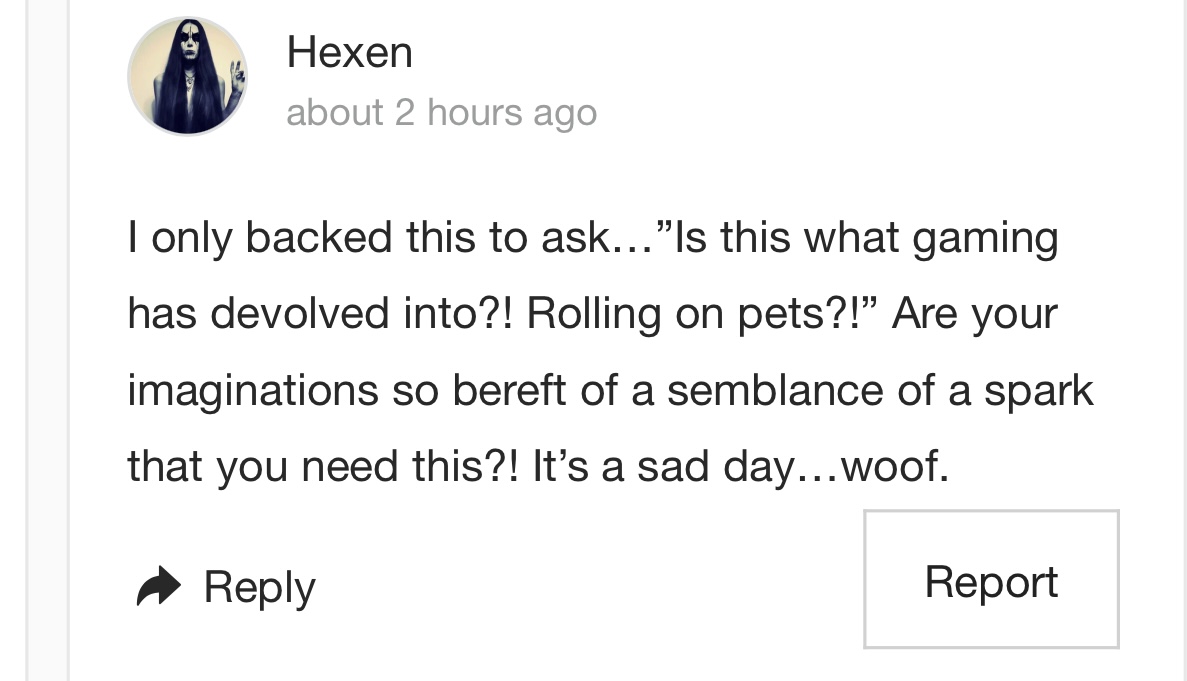Click the phrase 'Are your' in the comment
Viewport: 1187px width, 681px height.
(x=974, y=314)
